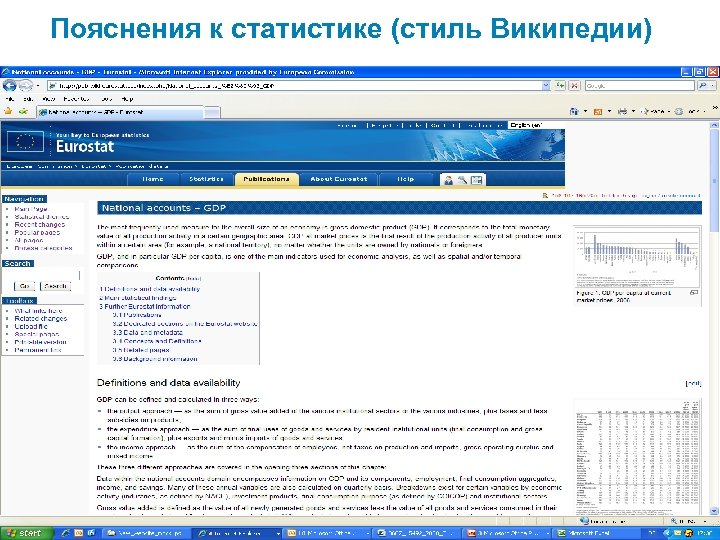720x540 pixels.
Task: Click the Eurostat logo text
Action: [x=85, y=146]
